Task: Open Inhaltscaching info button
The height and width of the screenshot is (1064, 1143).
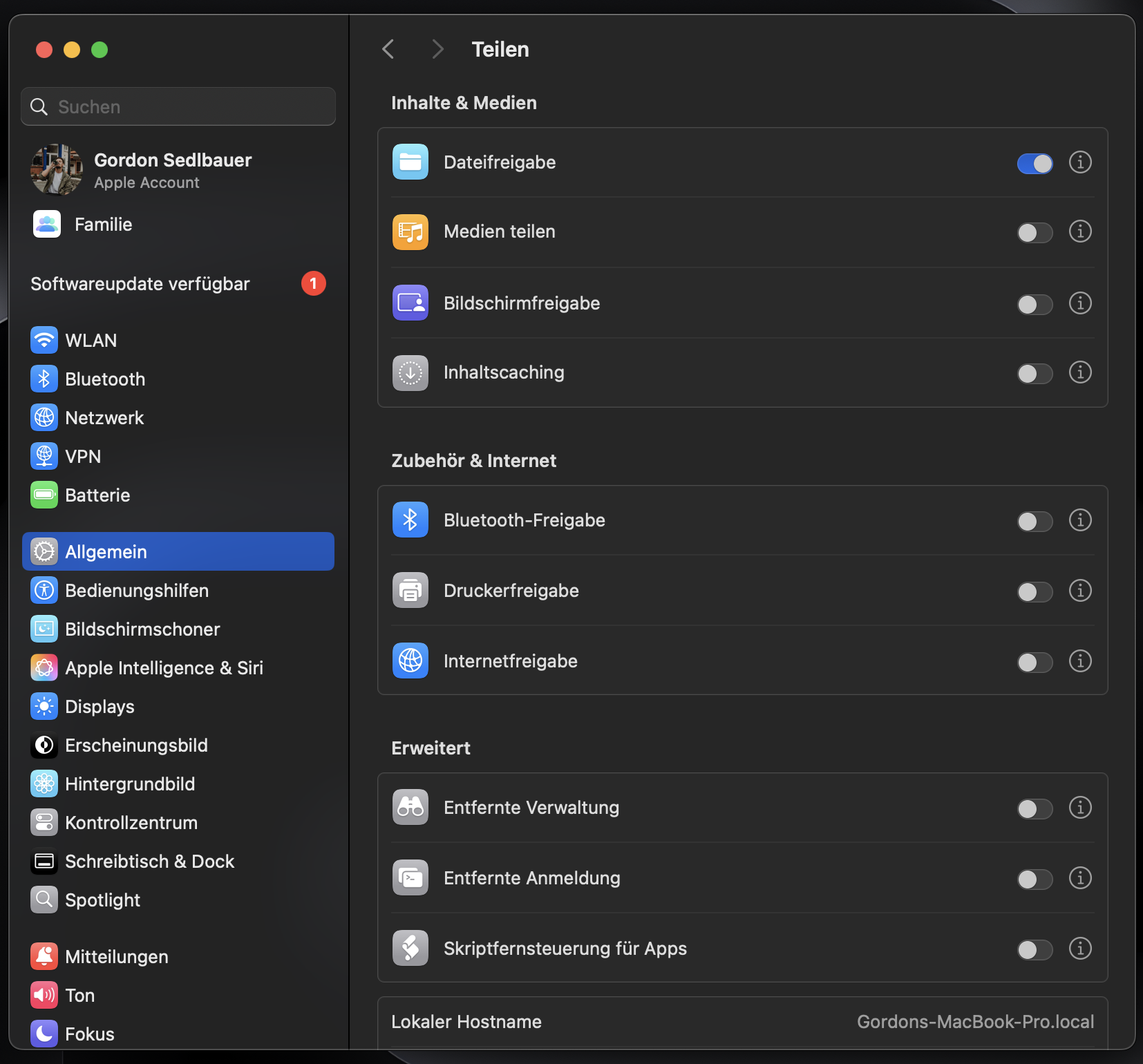Action: tap(1080, 372)
